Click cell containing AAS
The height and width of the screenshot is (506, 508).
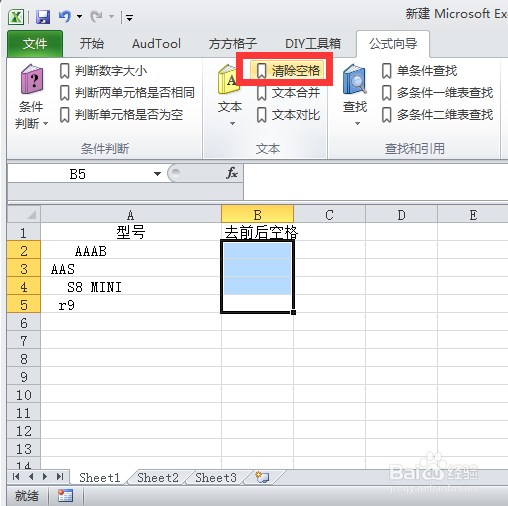click(x=131, y=268)
